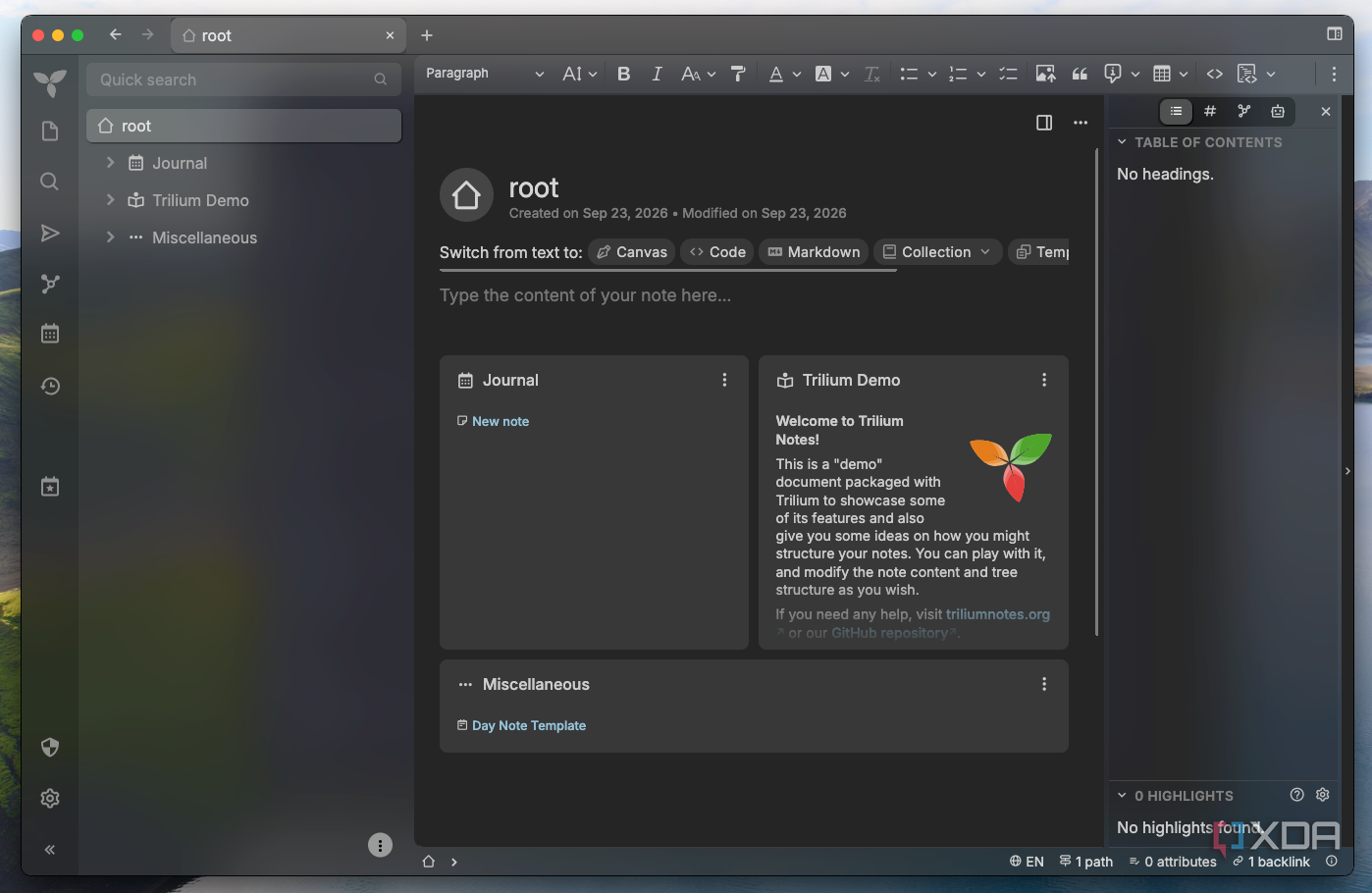Open the calendar launcher icon
Screen dimensions: 1372x893
[50, 334]
